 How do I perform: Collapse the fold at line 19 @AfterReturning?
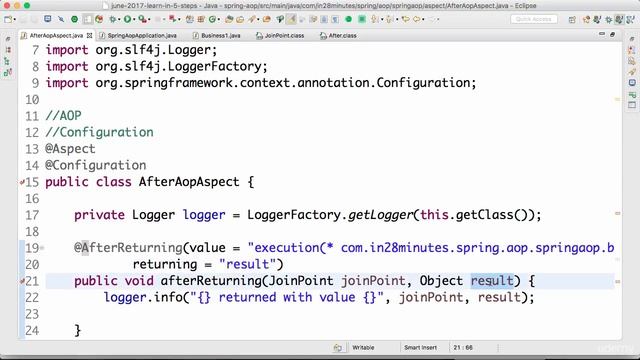click(x=42, y=248)
